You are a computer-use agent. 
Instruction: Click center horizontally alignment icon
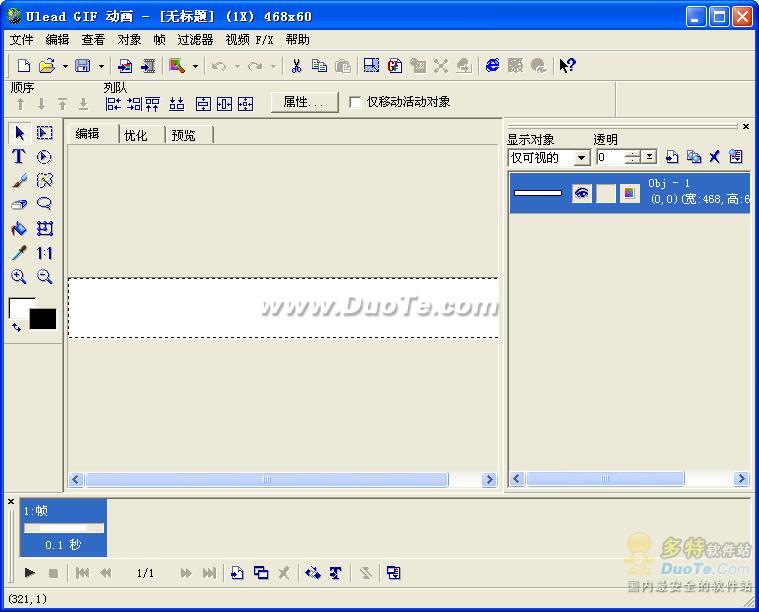click(224, 104)
